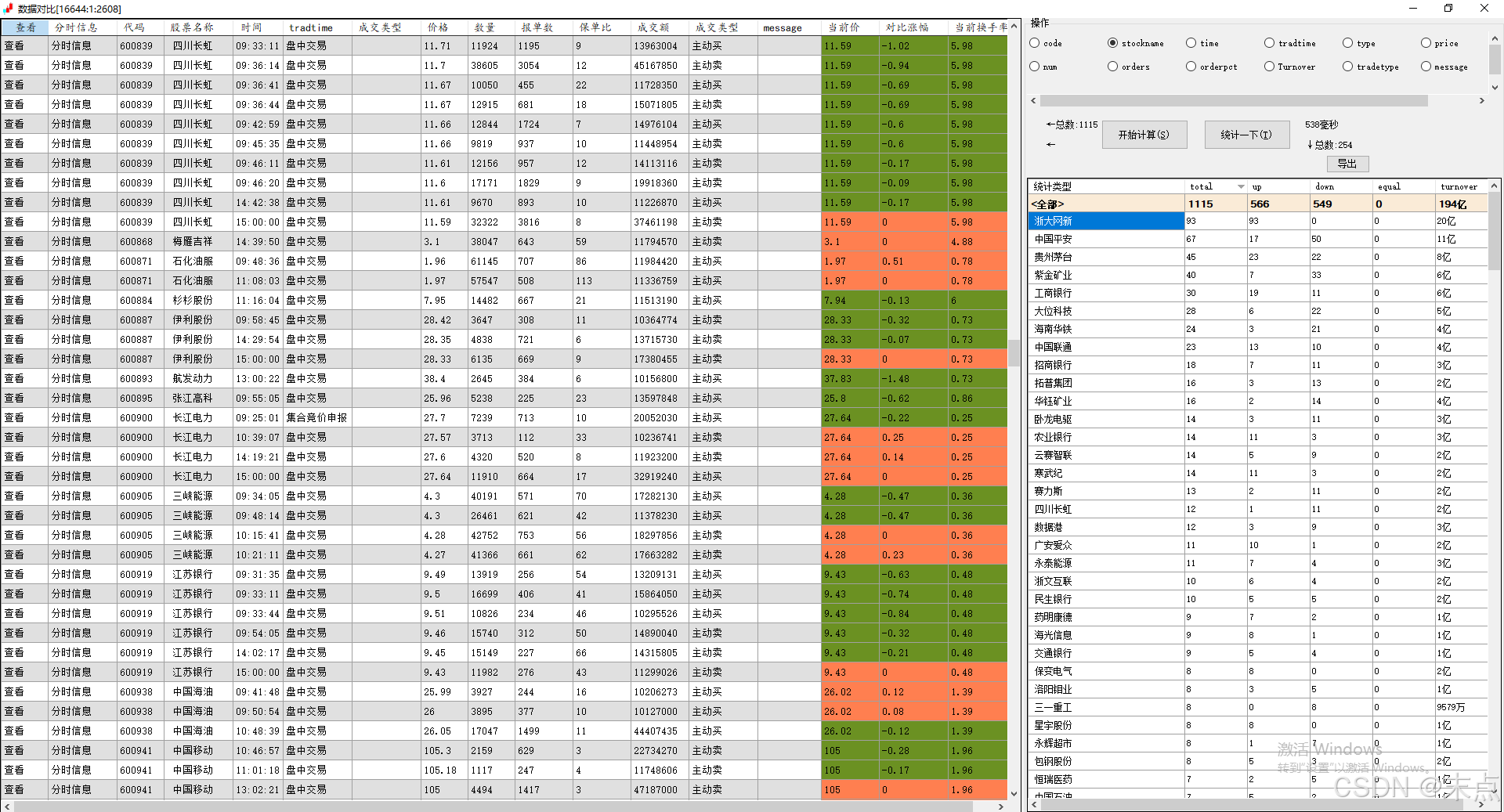Select the <全部> summary row
The height and width of the screenshot is (812, 1504).
click(x=1258, y=204)
